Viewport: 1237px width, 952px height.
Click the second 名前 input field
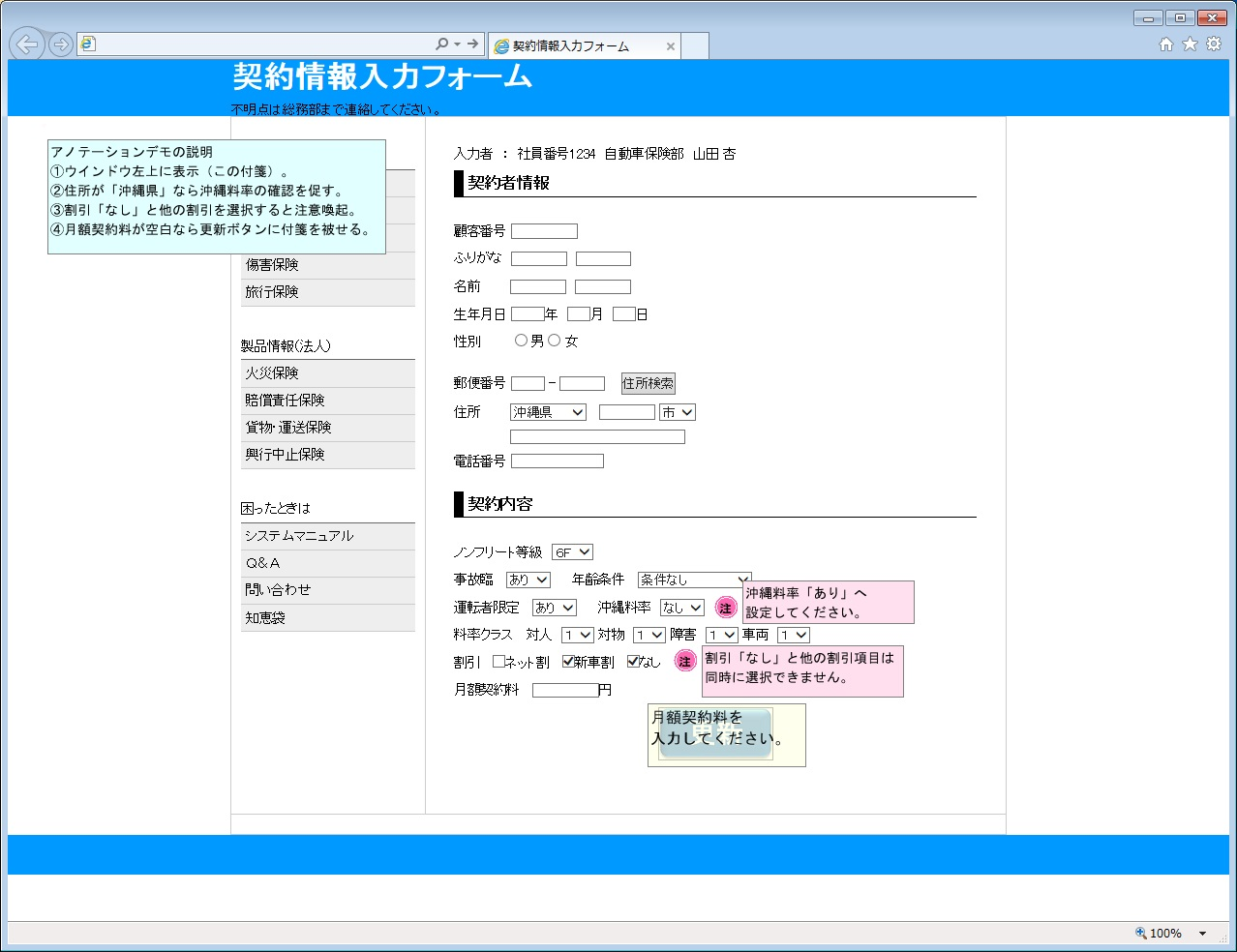[x=603, y=287]
